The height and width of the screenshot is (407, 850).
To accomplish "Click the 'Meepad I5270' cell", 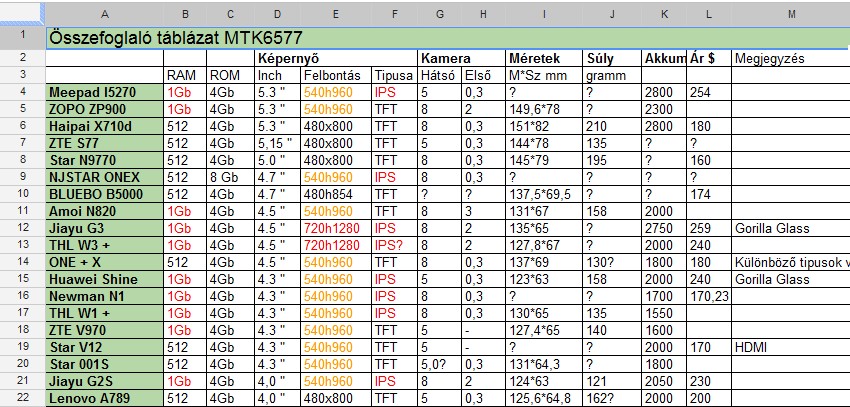I will pyautogui.click(x=105, y=93).
